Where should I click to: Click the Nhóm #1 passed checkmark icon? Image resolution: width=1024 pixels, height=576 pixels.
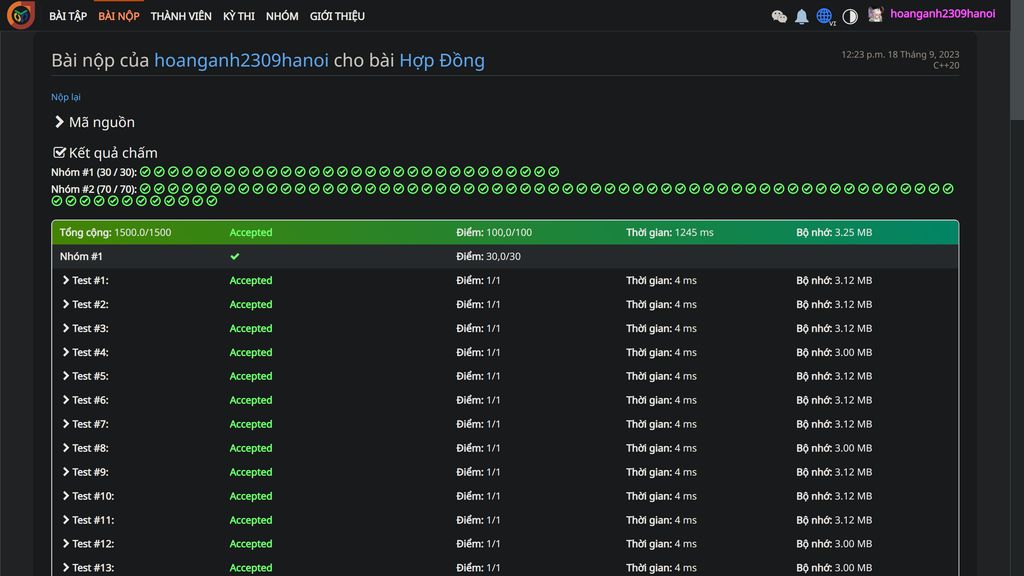(235, 256)
